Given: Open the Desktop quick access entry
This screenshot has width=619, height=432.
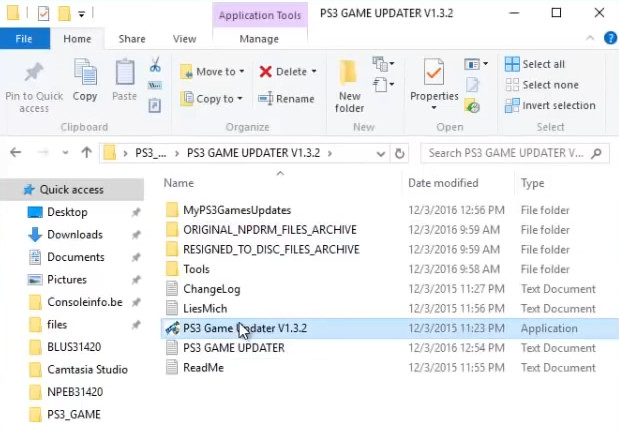Looking at the screenshot, I should coord(67,212).
